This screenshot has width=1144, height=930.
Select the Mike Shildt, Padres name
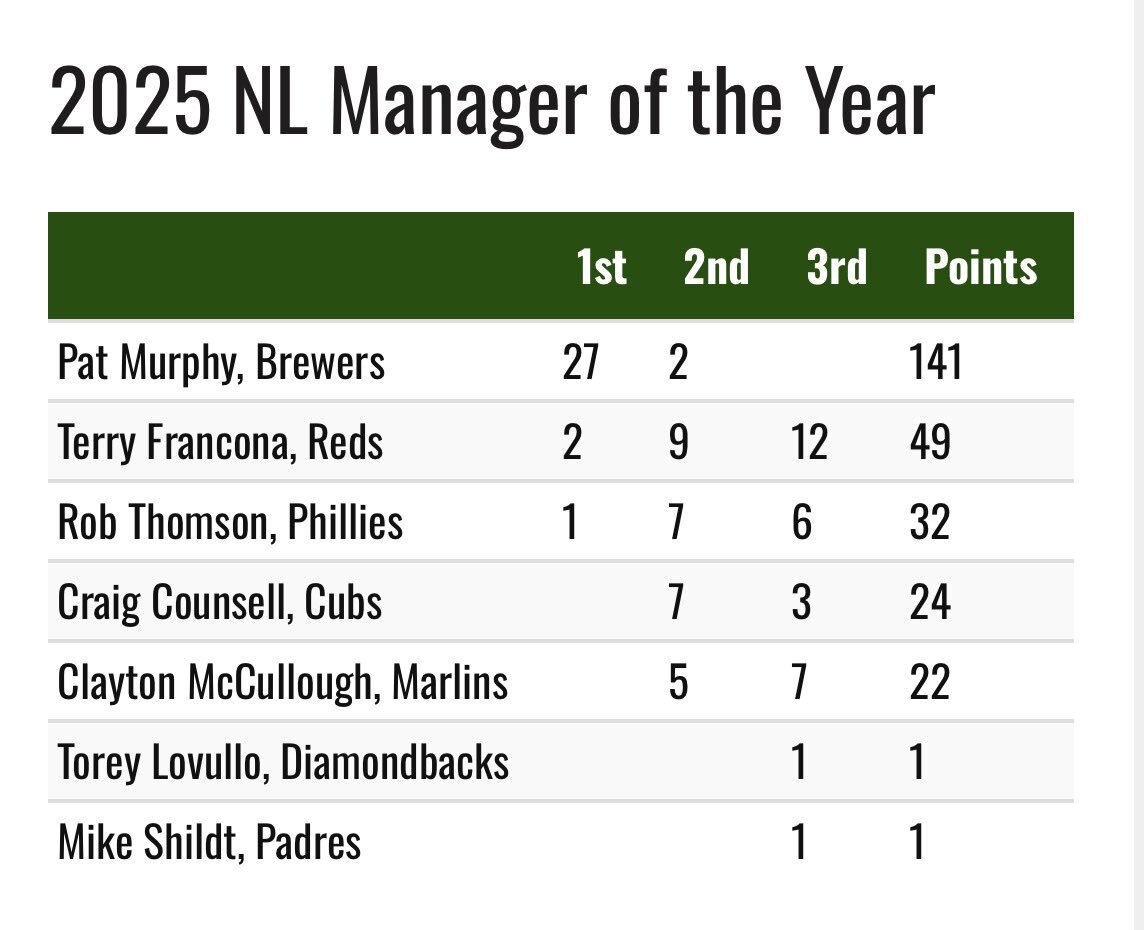[209, 842]
